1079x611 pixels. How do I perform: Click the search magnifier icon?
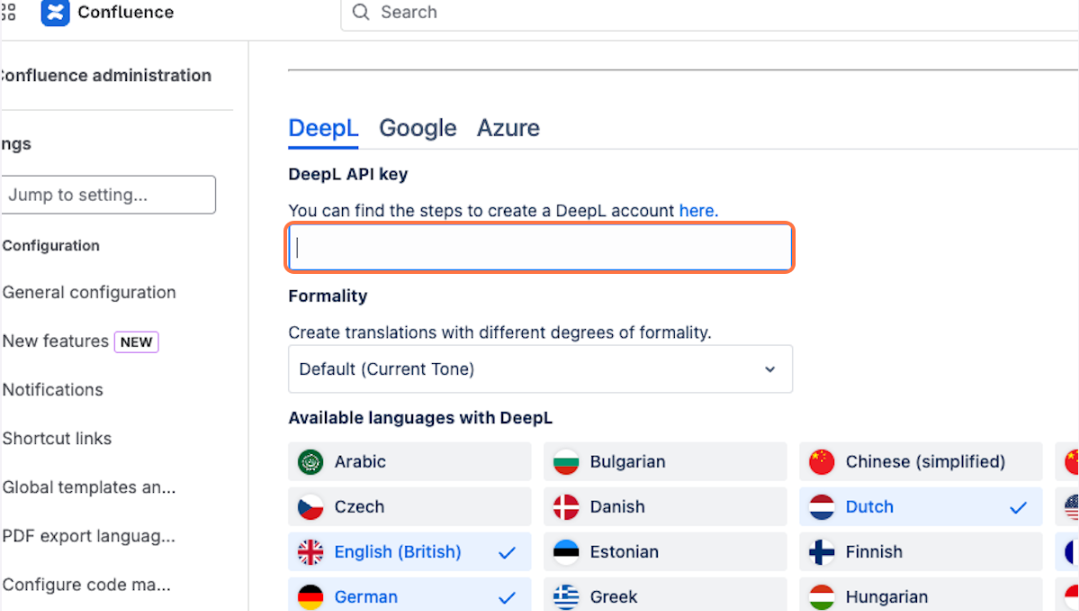tap(361, 12)
